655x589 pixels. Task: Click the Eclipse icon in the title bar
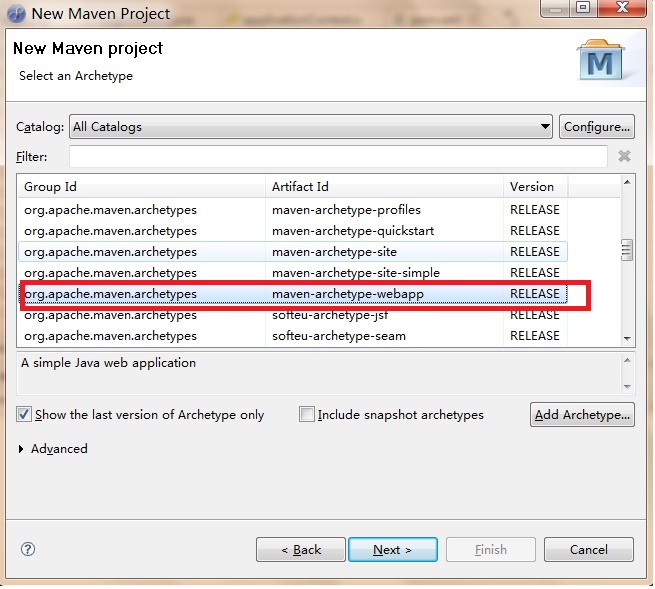(x=16, y=13)
